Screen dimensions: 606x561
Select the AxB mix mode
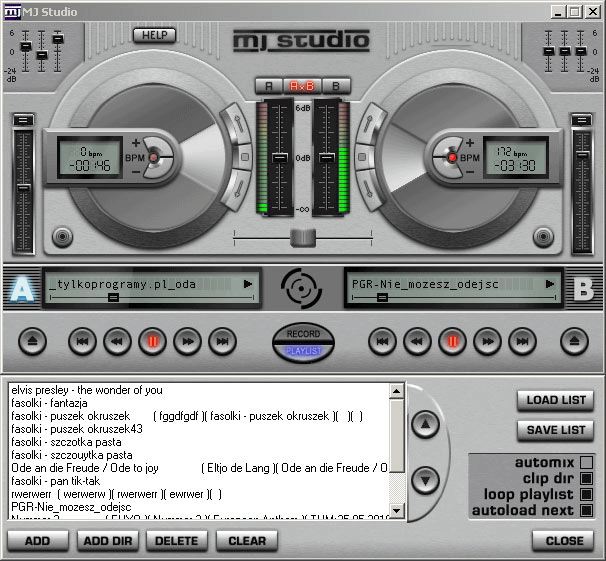pyautogui.click(x=302, y=86)
